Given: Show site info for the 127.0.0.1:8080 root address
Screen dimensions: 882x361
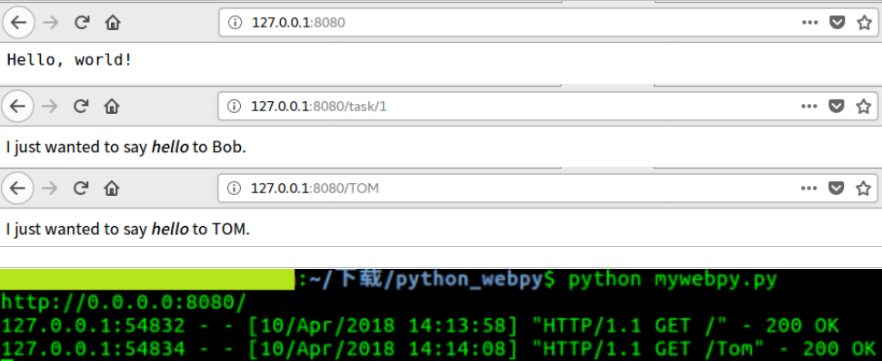Looking at the screenshot, I should [x=235, y=22].
